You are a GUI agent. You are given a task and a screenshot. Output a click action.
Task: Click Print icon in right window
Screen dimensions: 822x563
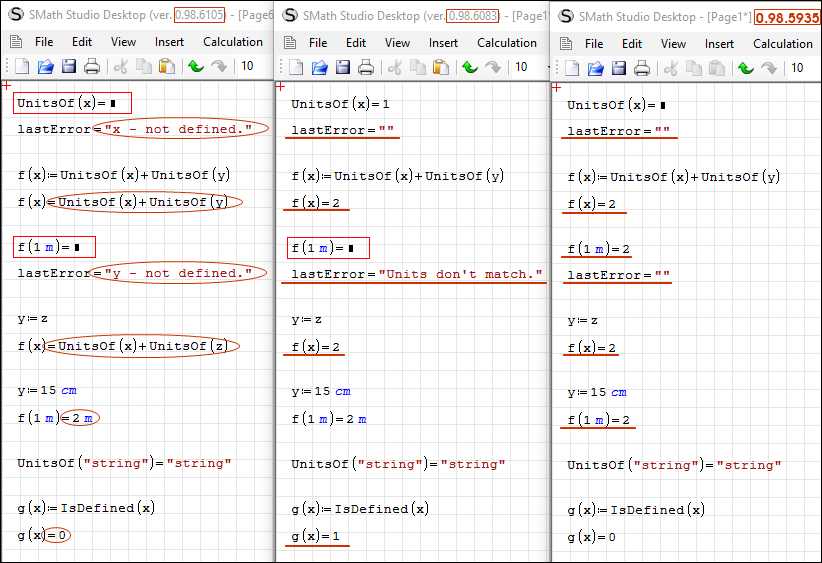tap(643, 68)
